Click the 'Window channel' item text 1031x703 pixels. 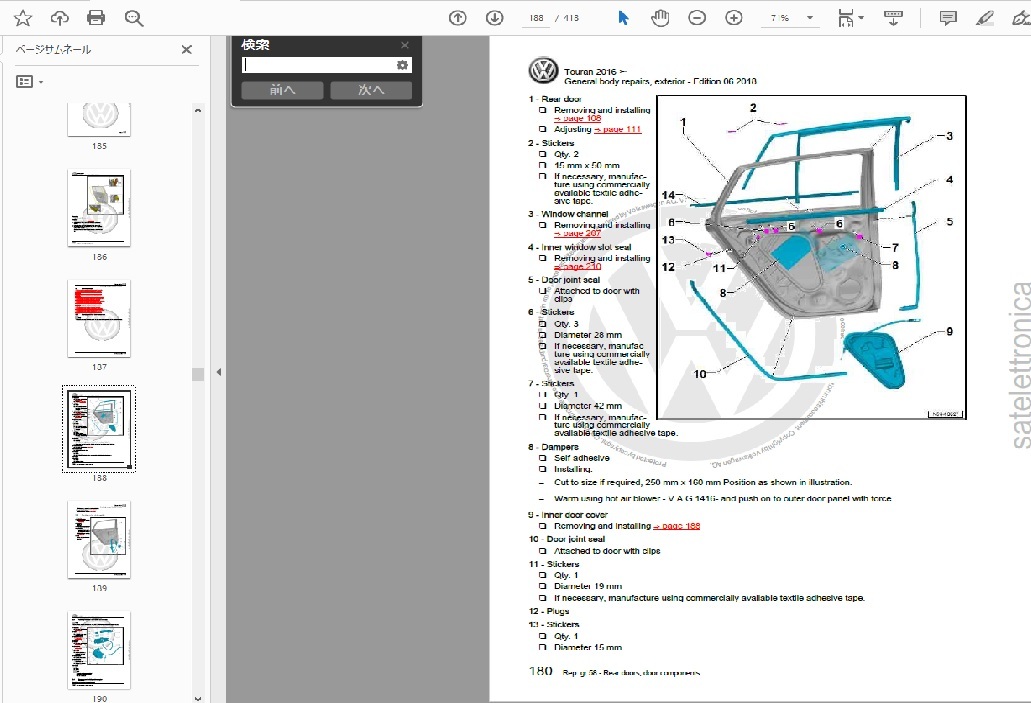574,214
